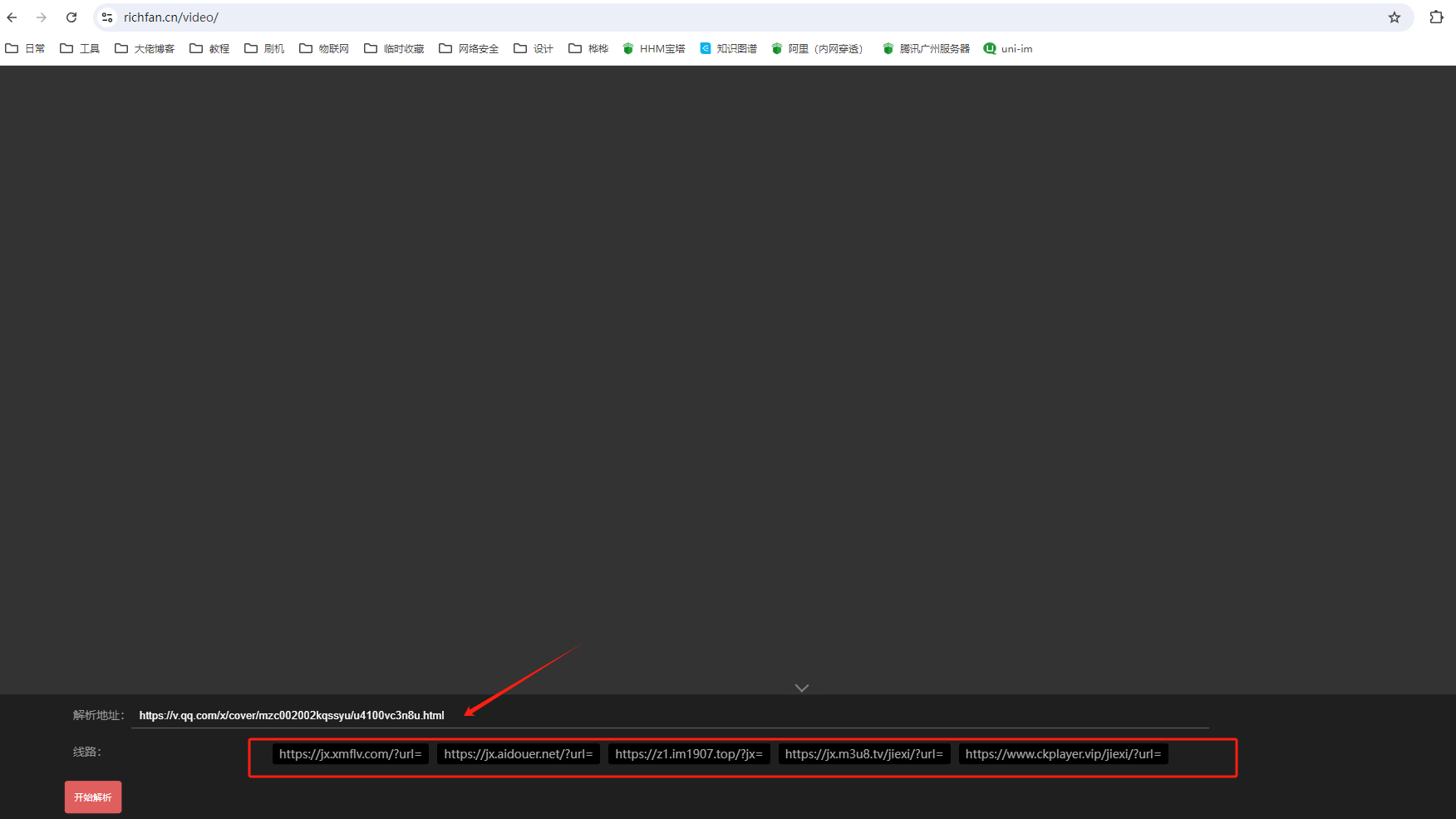Open the 设计 bookmark folder

tap(534, 49)
